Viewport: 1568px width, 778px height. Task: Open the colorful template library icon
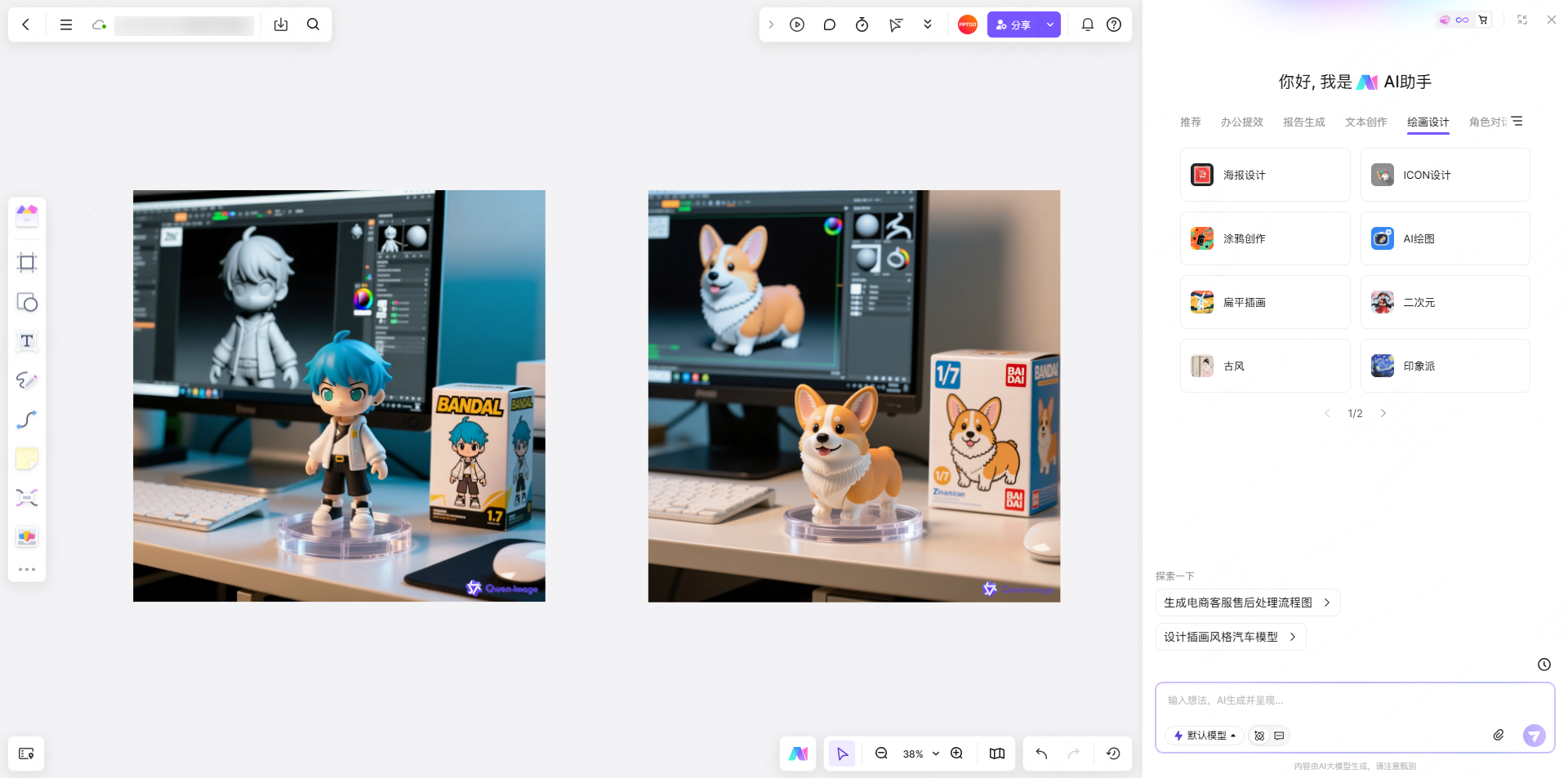tap(27, 216)
